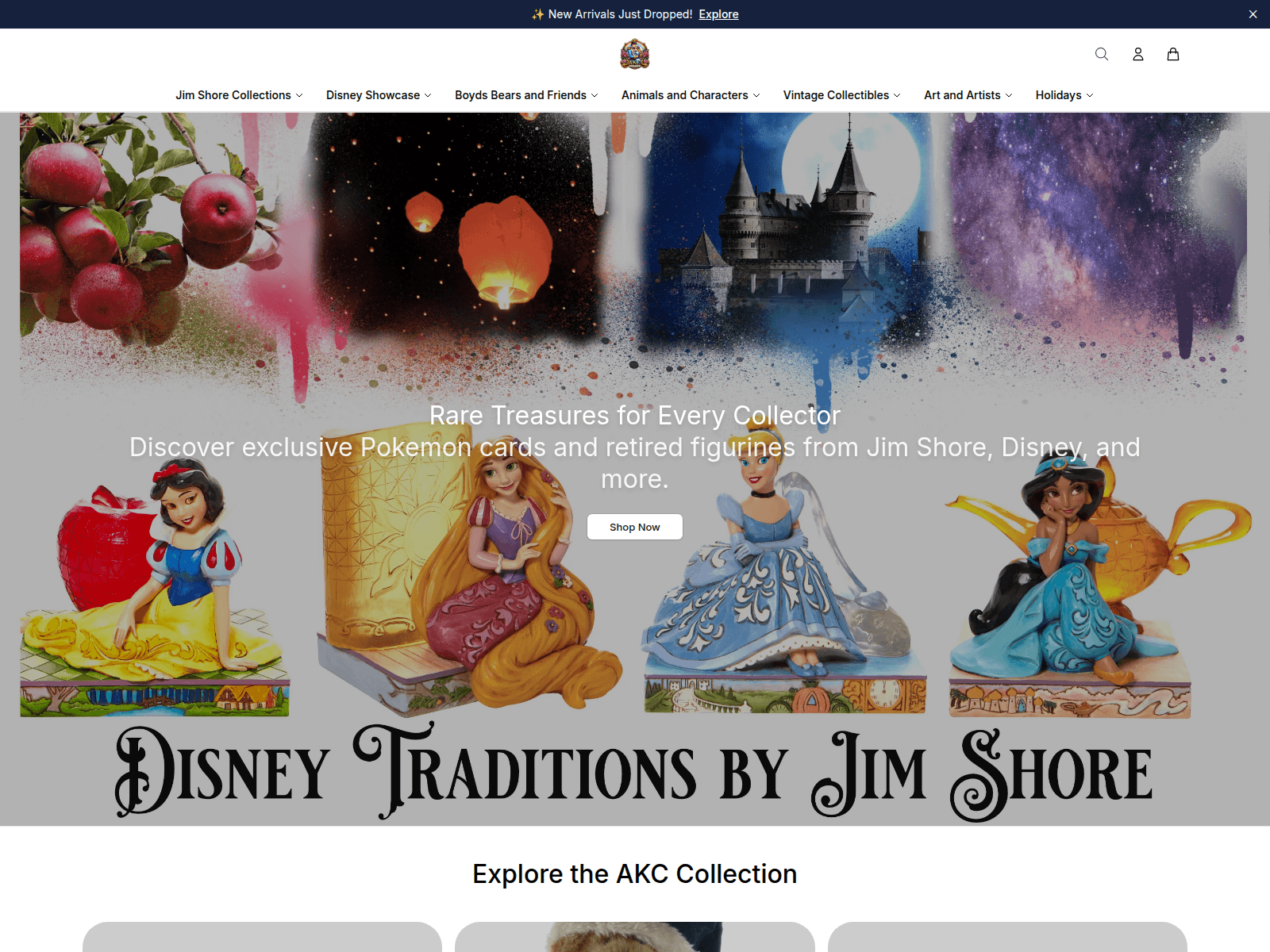The height and width of the screenshot is (952, 1270).
Task: Open Holidays menu
Action: (1064, 95)
